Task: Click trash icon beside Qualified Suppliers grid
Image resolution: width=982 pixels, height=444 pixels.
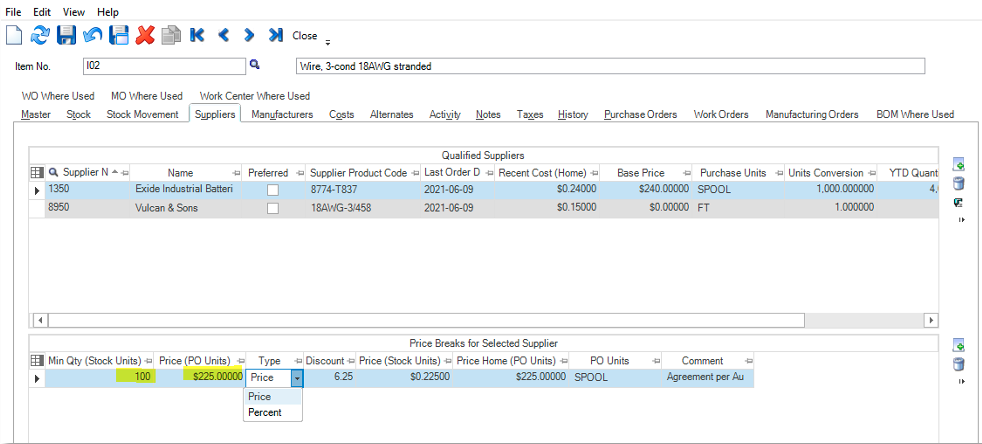Action: tap(958, 183)
